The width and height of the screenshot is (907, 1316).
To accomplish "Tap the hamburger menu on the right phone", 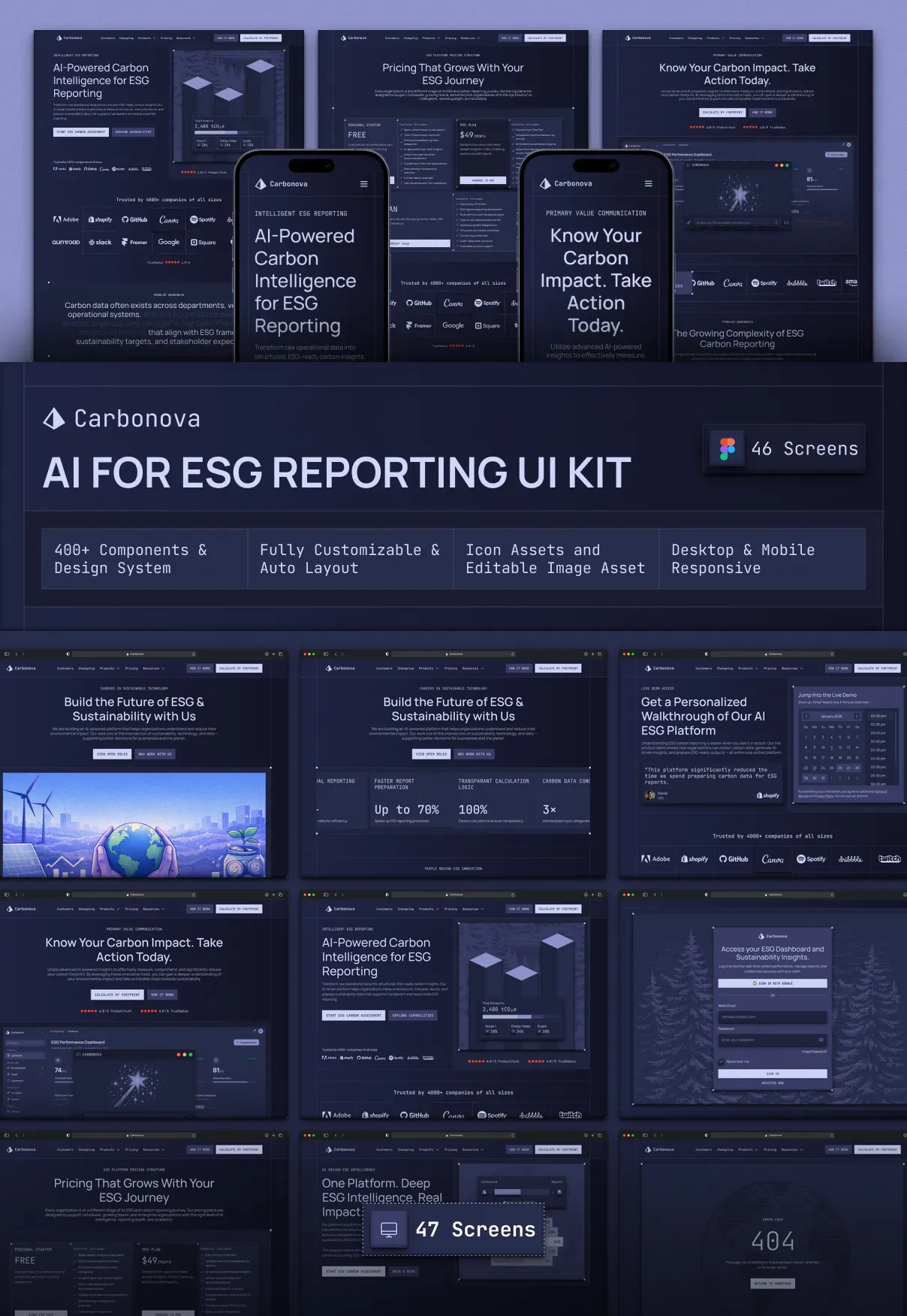I will coord(648,184).
